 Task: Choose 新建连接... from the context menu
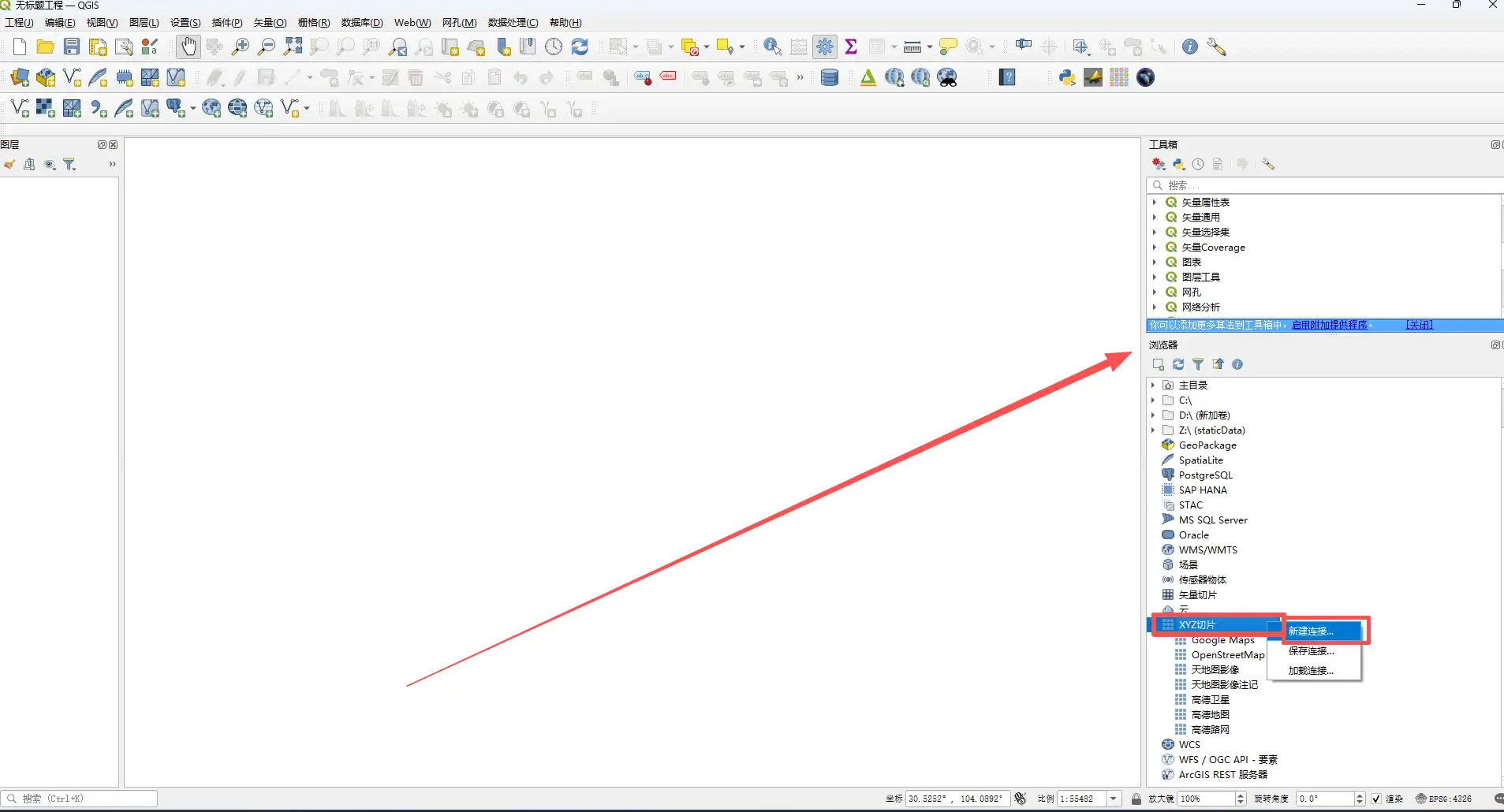pyautogui.click(x=1312, y=631)
